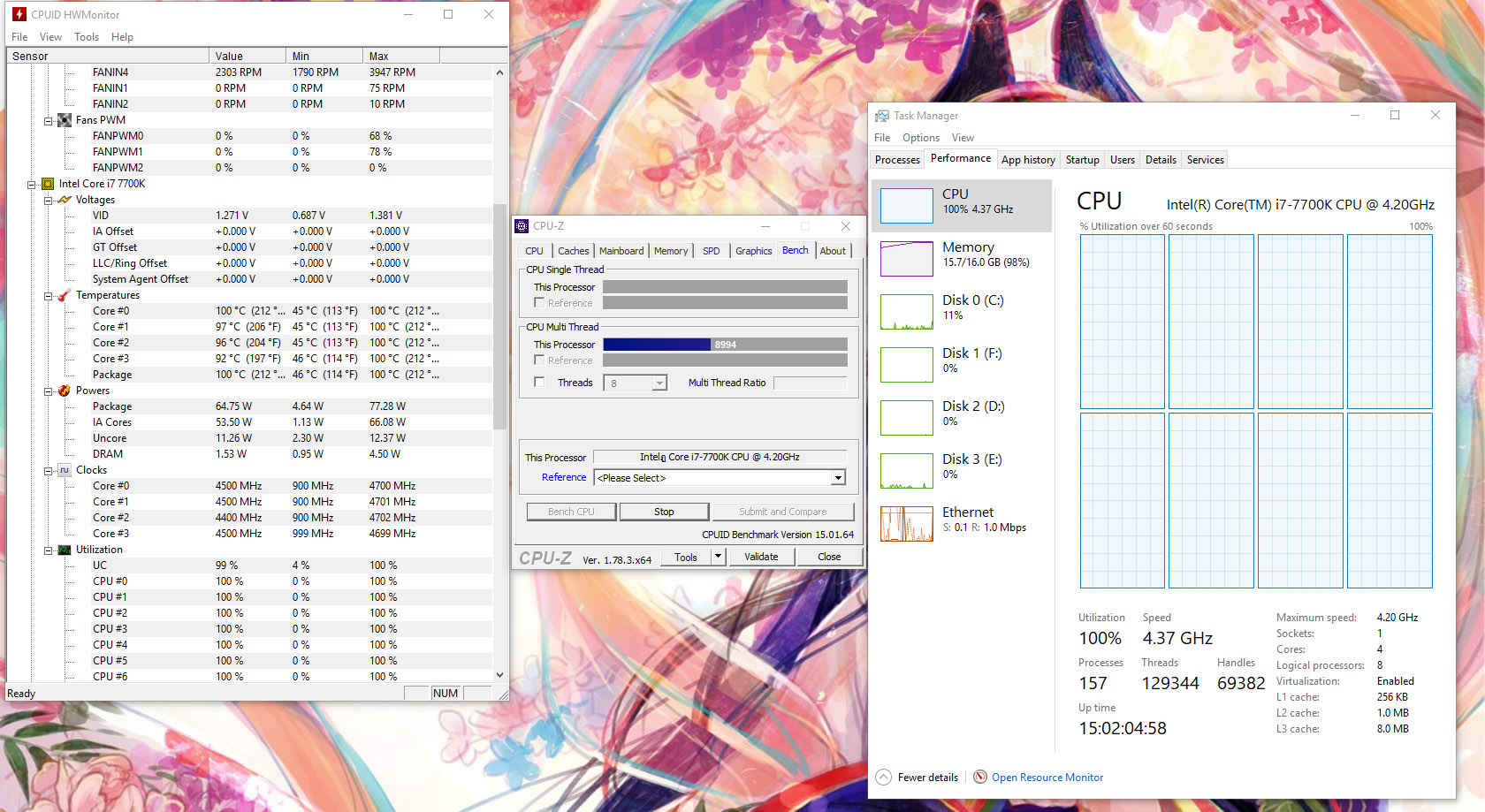Screen dimensions: 1485x812
Task: Open Task Manager Services tab
Action: coord(1205,160)
